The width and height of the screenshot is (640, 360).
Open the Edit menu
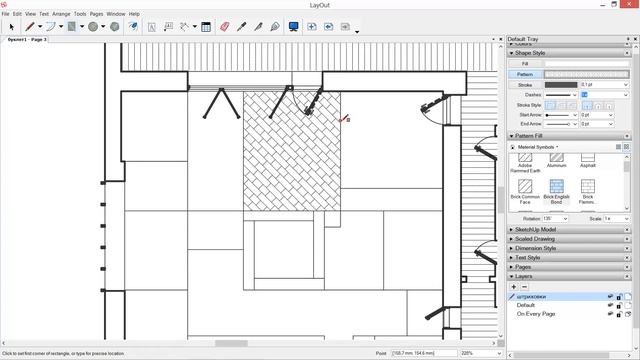[x=17, y=14]
